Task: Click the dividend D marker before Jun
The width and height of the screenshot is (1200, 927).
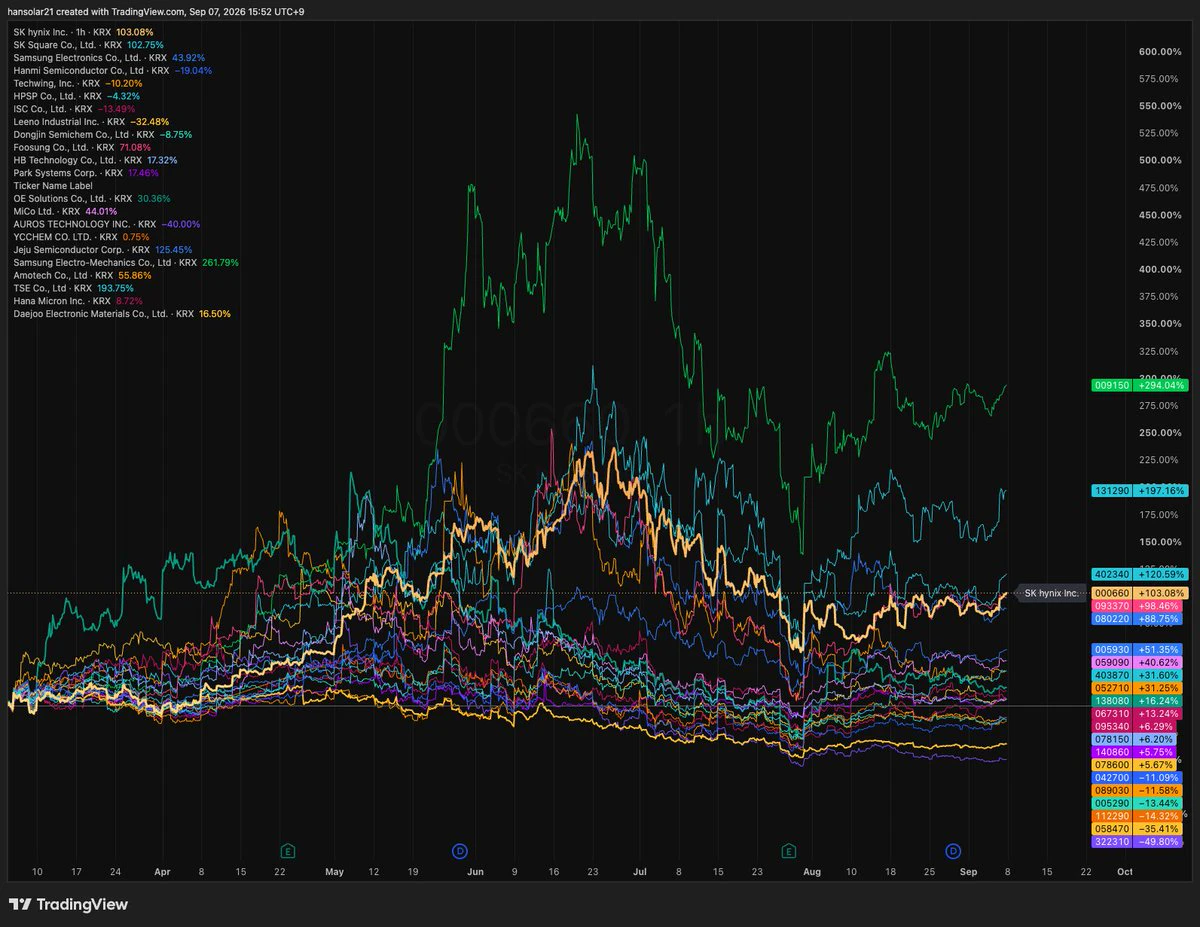Action: pyautogui.click(x=459, y=851)
